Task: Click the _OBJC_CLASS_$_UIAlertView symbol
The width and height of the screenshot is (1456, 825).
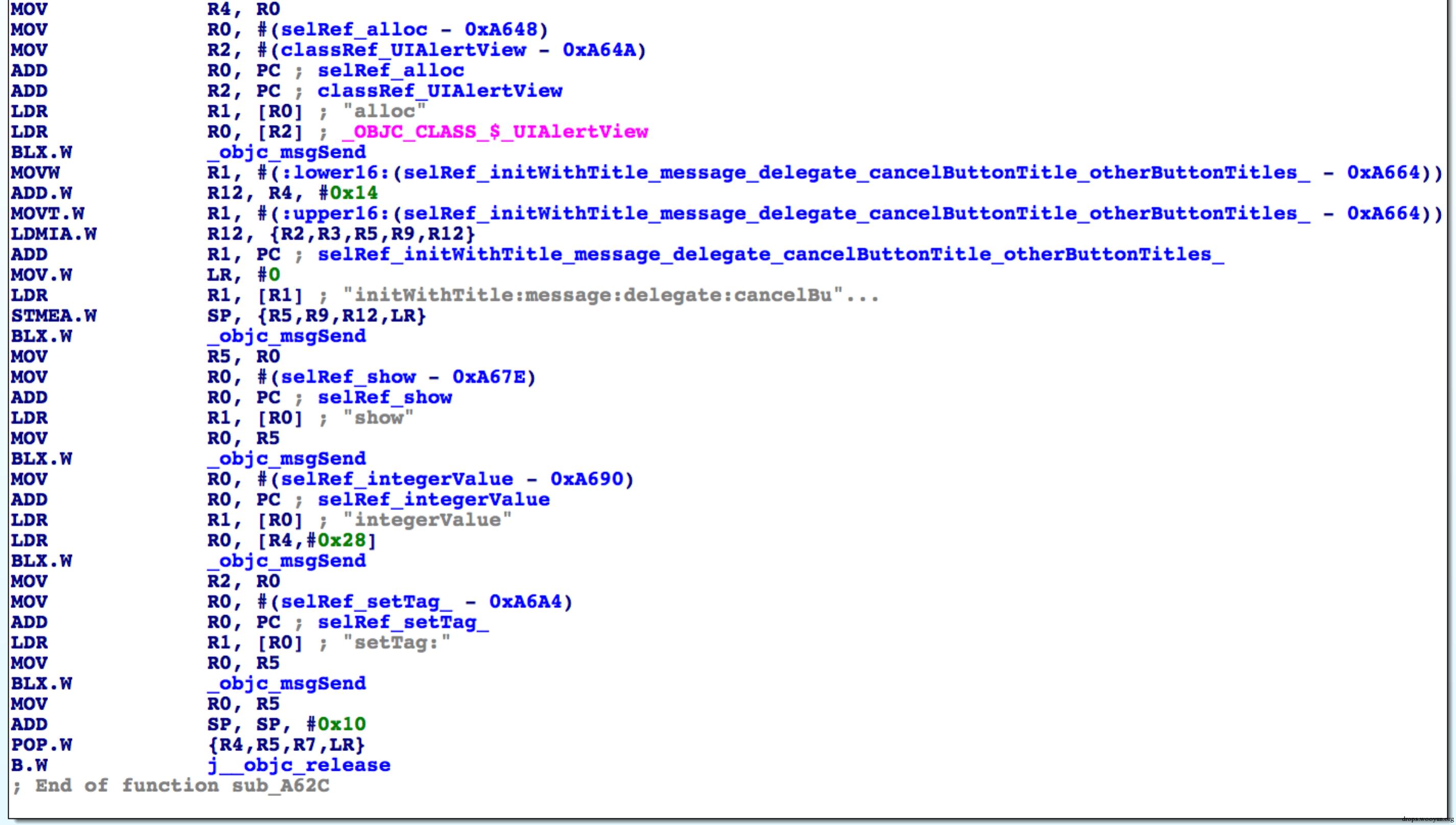Action: tap(495, 131)
